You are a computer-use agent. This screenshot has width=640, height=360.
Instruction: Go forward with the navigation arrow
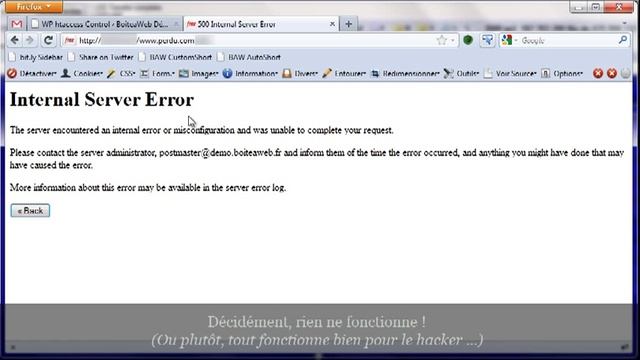coord(30,40)
